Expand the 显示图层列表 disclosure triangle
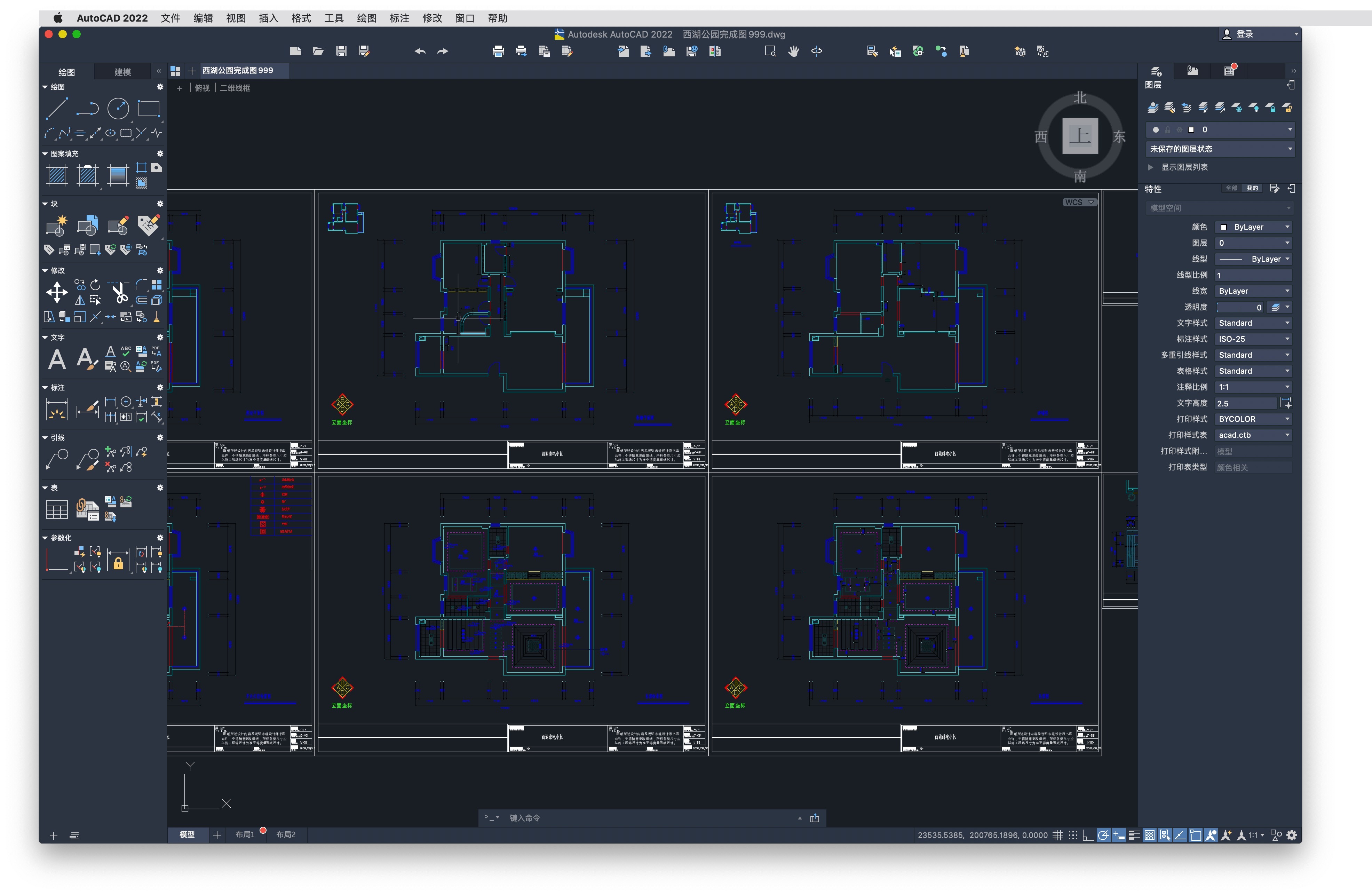Viewport: 1372px width, 895px height. [1151, 167]
